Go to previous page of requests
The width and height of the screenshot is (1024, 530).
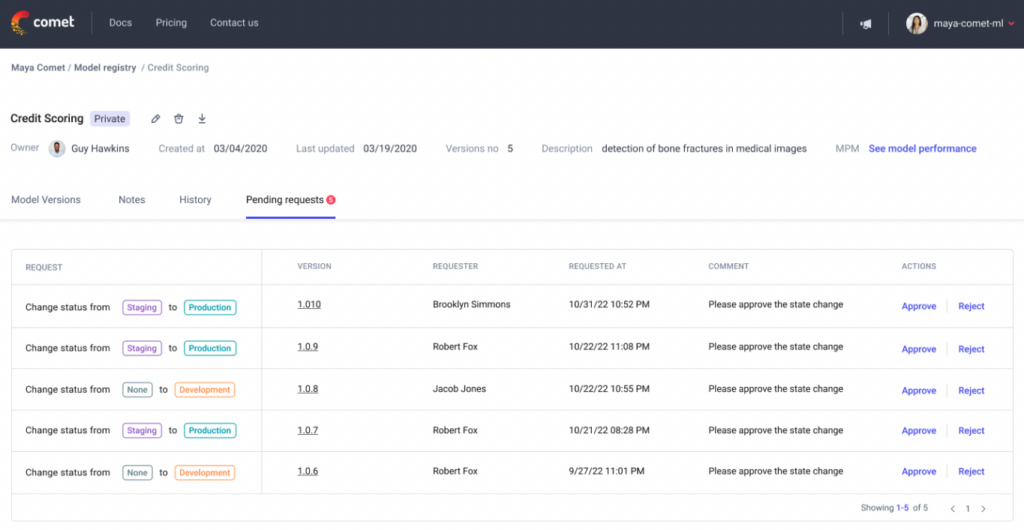[953, 508]
